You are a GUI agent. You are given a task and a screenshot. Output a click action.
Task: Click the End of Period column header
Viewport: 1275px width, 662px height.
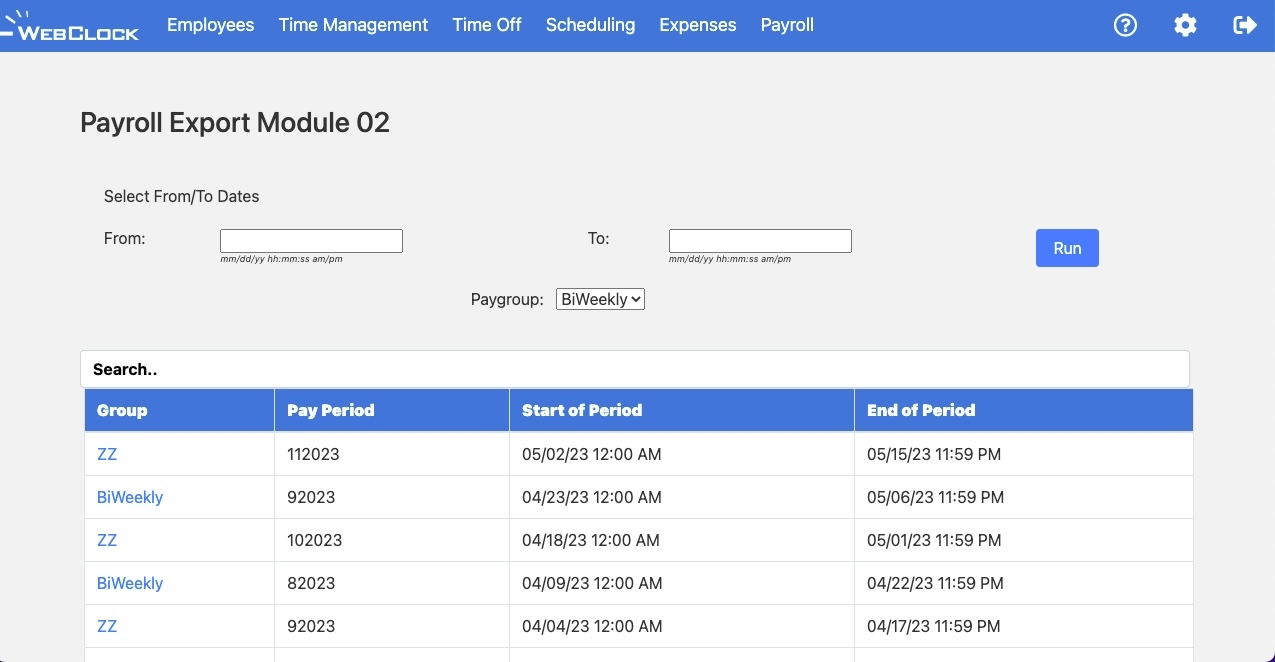(921, 410)
